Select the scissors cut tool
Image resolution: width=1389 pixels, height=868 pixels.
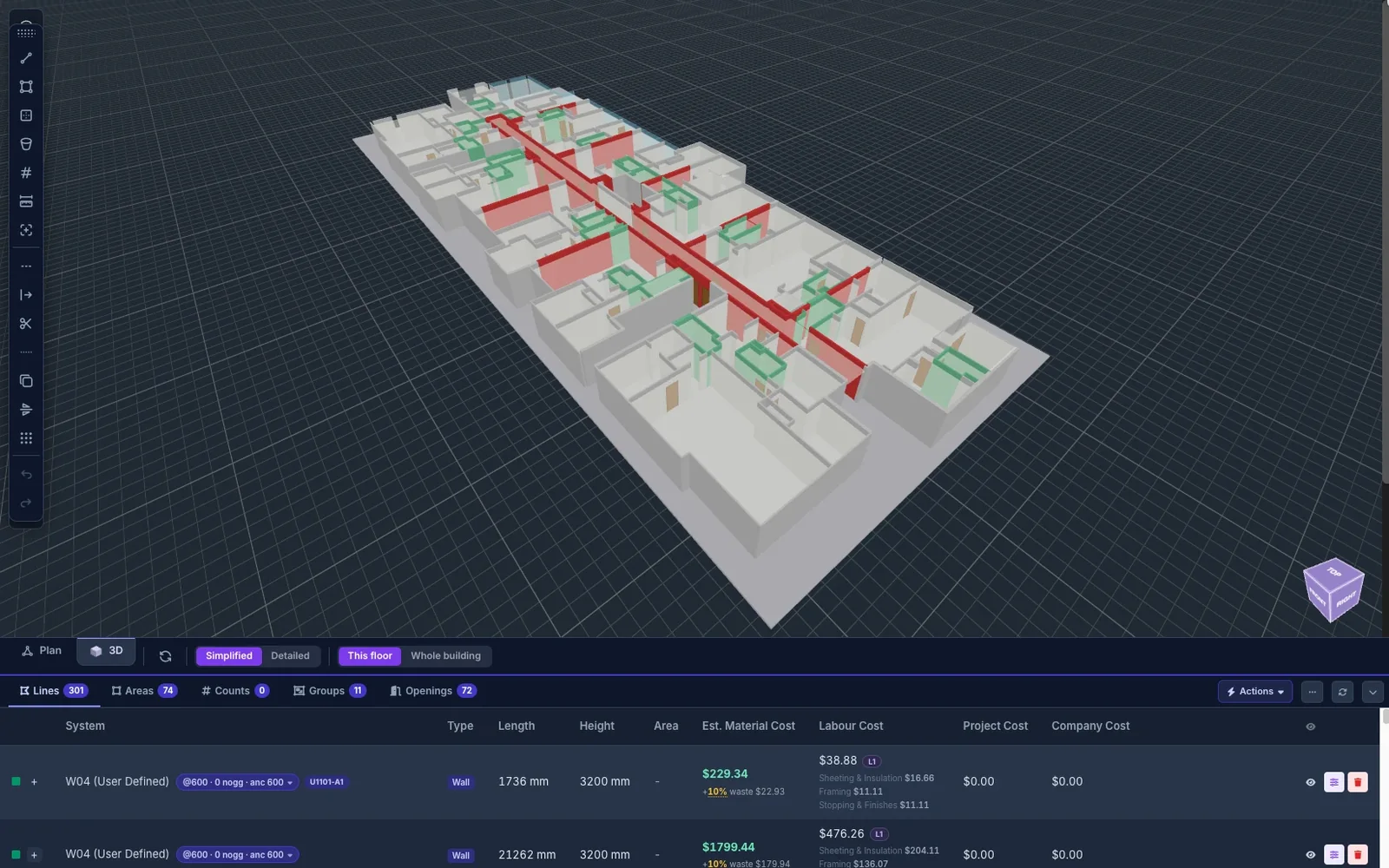(x=26, y=324)
